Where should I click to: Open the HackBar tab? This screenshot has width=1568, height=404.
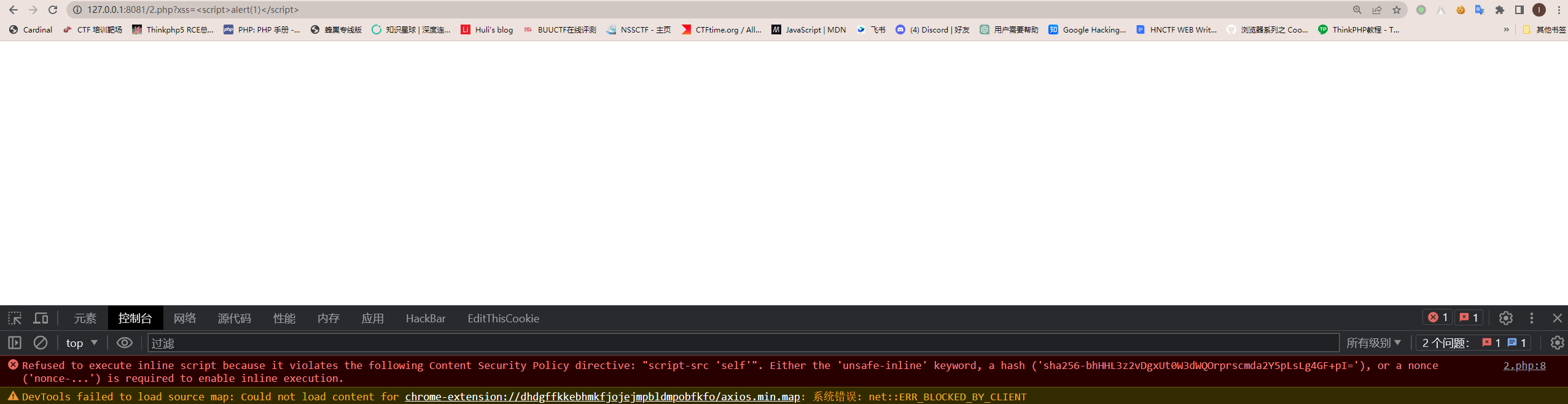tap(426, 318)
